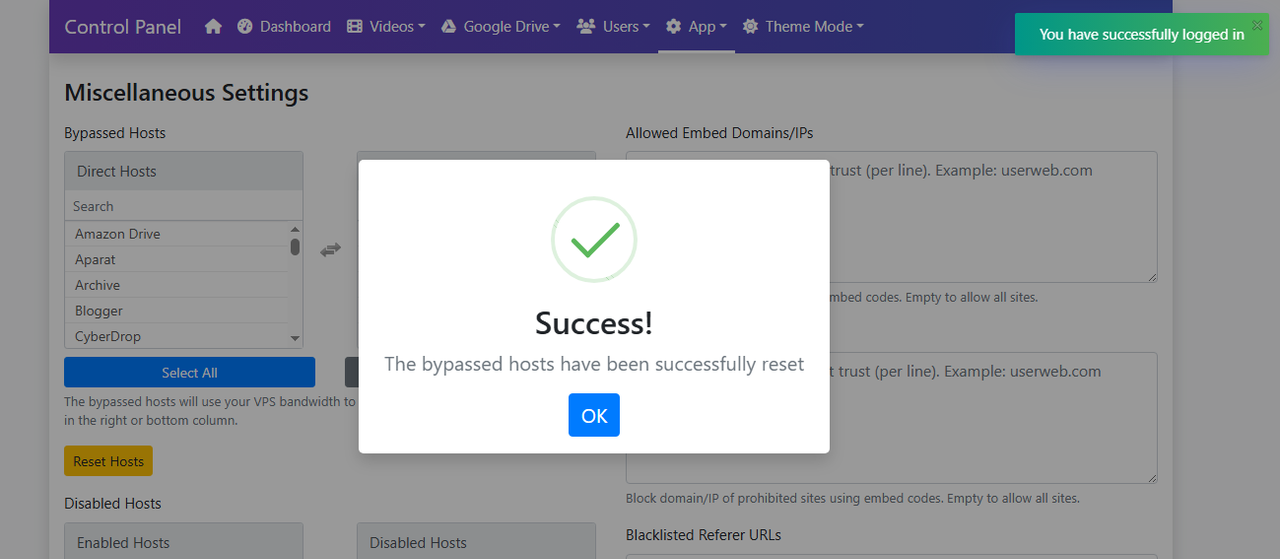Viewport: 1280px width, 559px height.
Task: Expand the Theme Mode dropdown
Action: coord(803,27)
